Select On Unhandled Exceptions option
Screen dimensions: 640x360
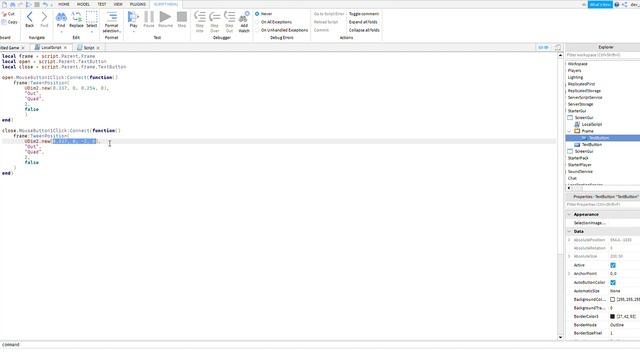click(282, 30)
